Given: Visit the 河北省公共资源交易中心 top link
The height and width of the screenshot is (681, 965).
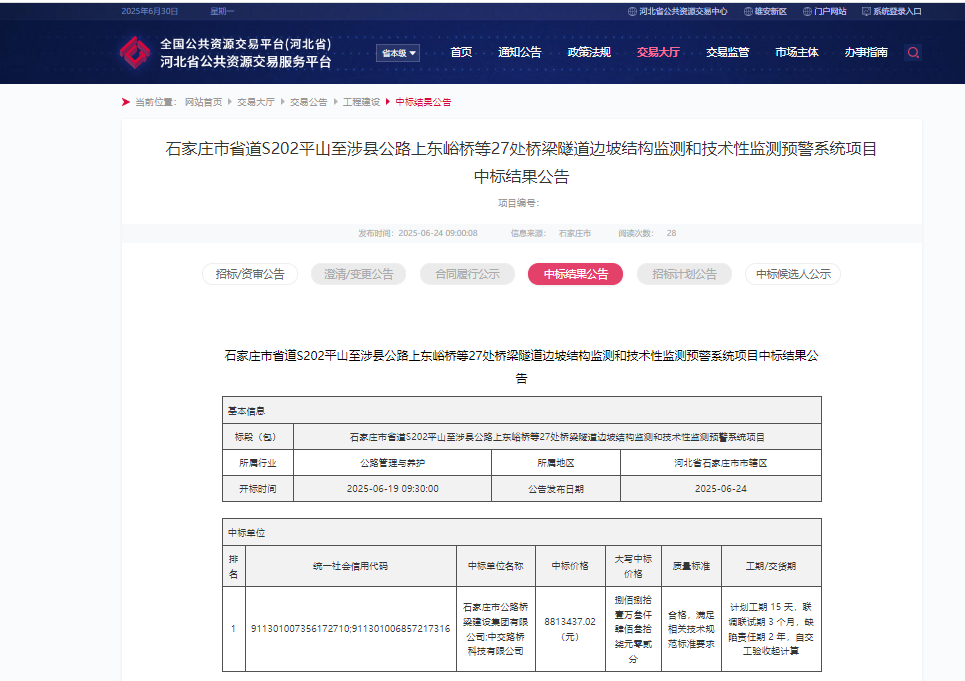Looking at the screenshot, I should pyautogui.click(x=677, y=11).
